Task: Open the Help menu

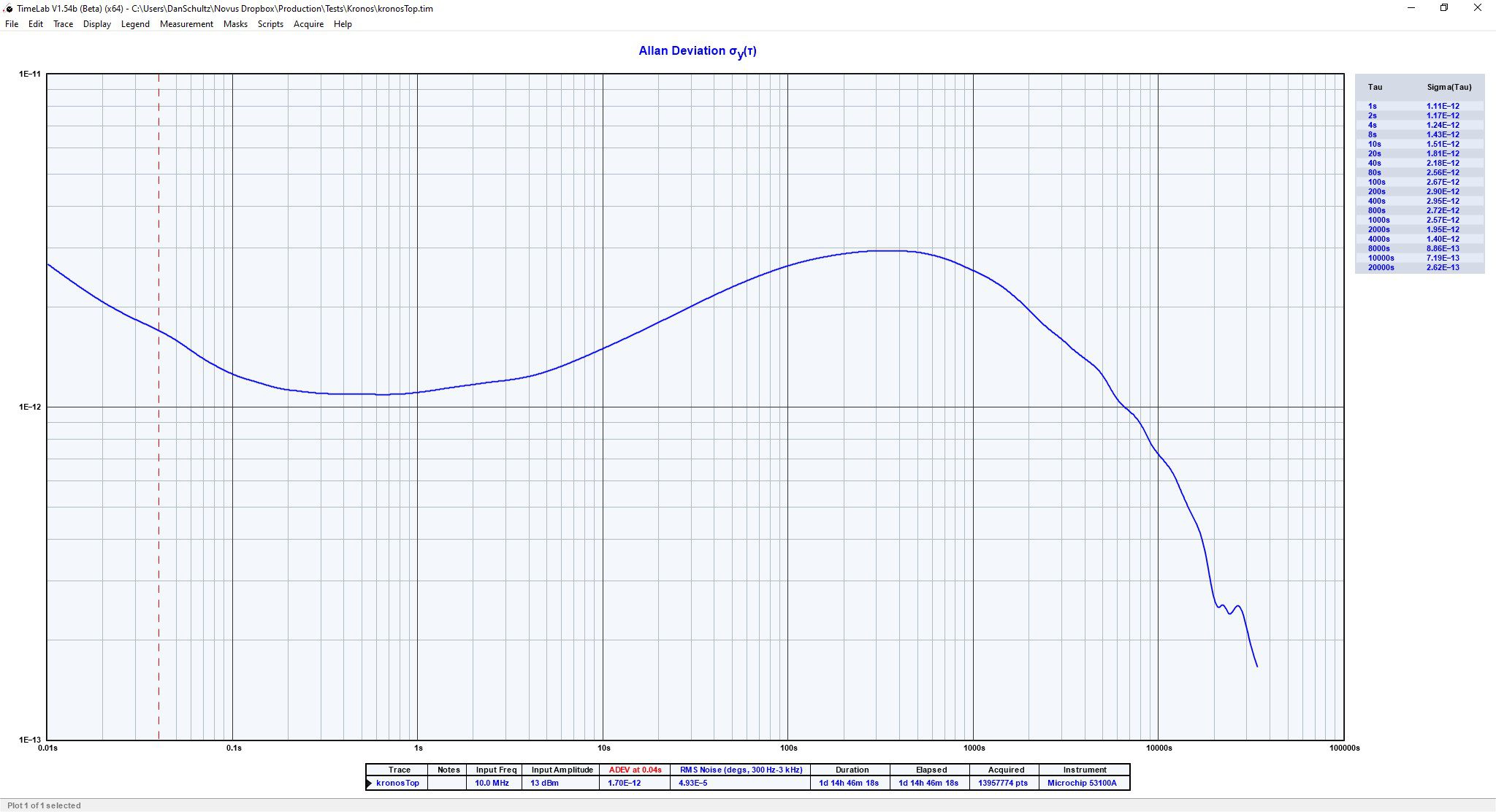Action: pos(343,24)
